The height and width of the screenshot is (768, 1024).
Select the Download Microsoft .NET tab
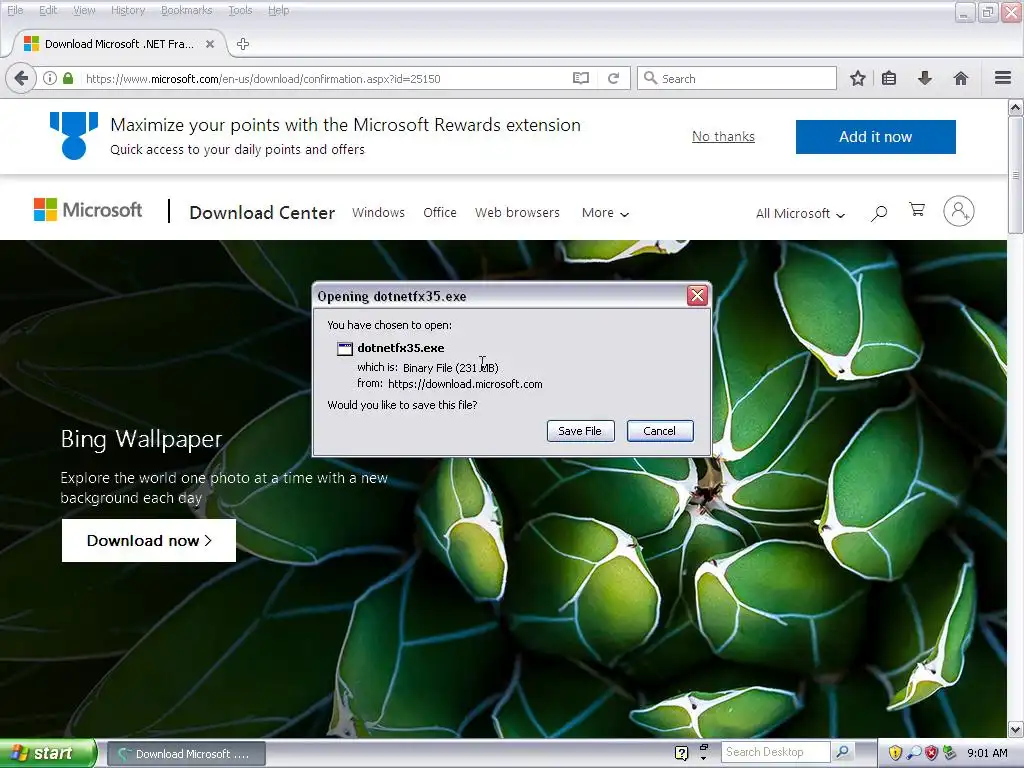120,44
